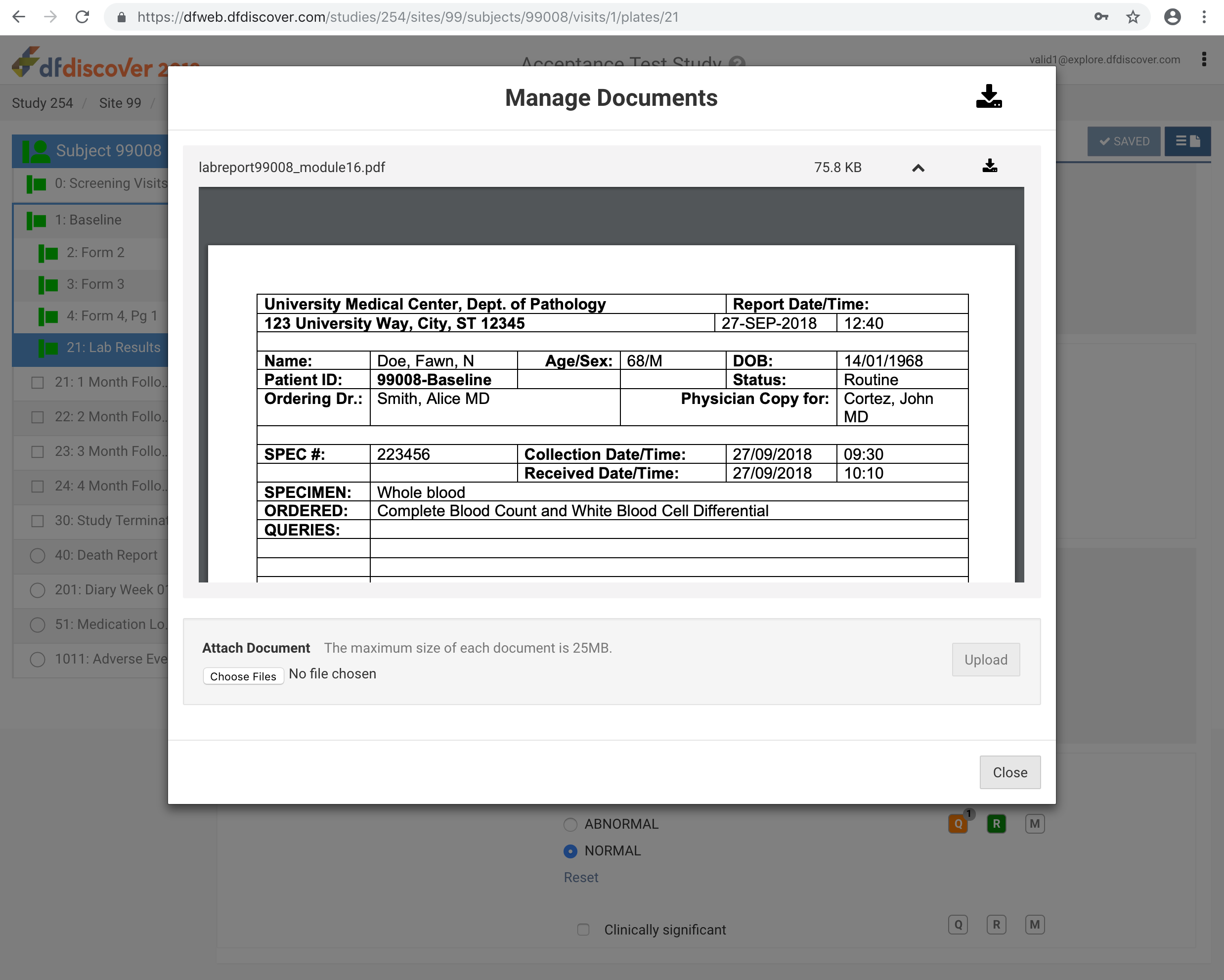The image size is (1224, 980).
Task: Open the Chrome profile avatar icon
Action: click(x=1172, y=17)
